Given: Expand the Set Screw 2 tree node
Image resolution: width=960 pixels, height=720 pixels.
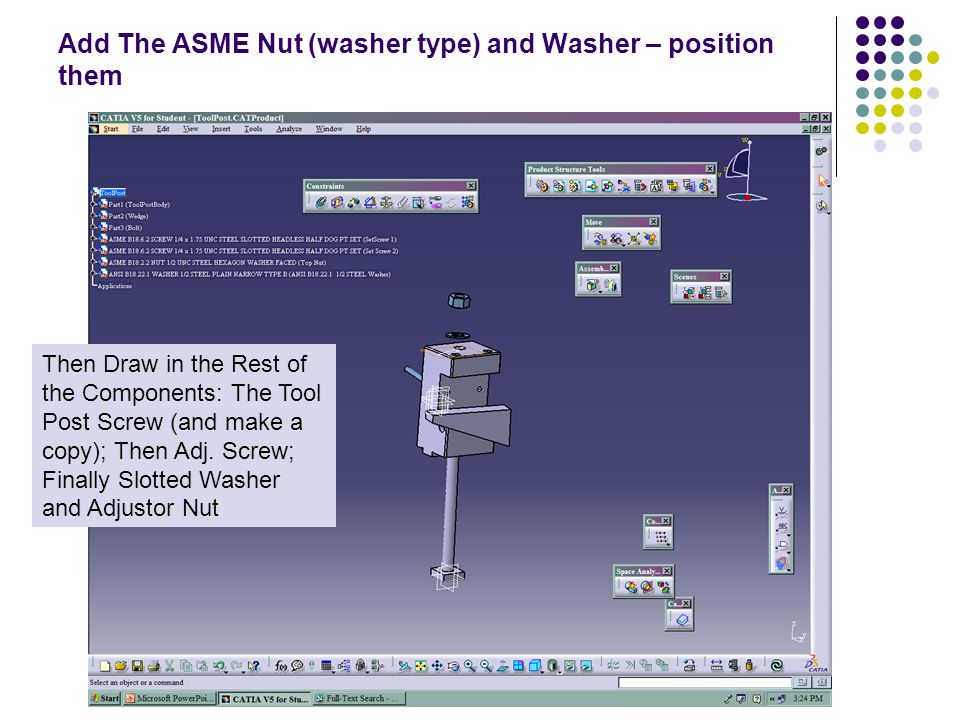Looking at the screenshot, I should pyautogui.click(x=95, y=251).
